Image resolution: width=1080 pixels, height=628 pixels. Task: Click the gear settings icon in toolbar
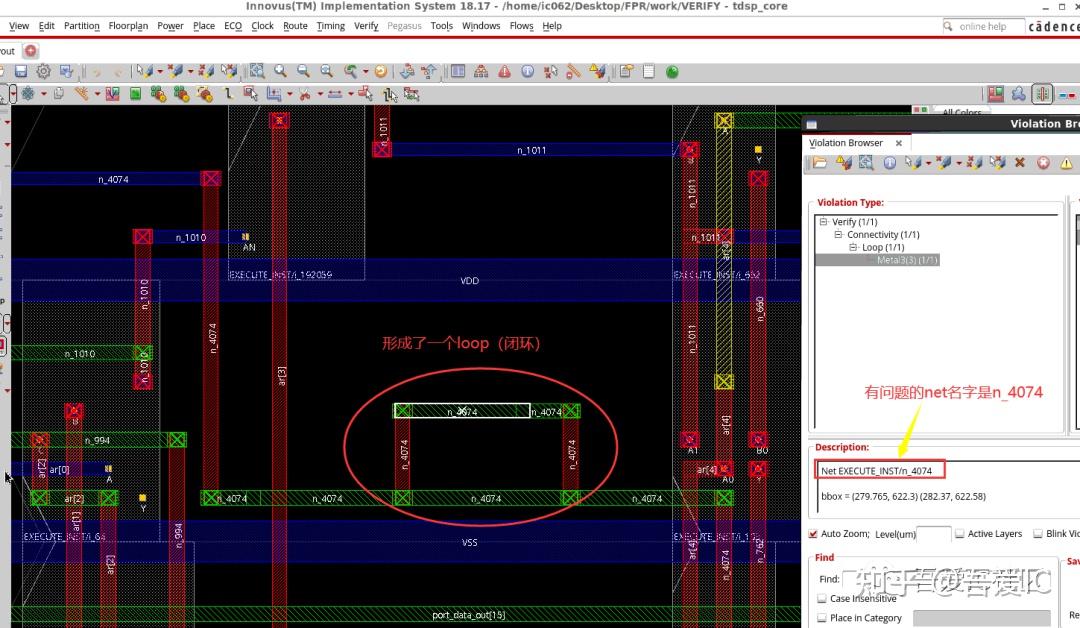click(x=44, y=72)
